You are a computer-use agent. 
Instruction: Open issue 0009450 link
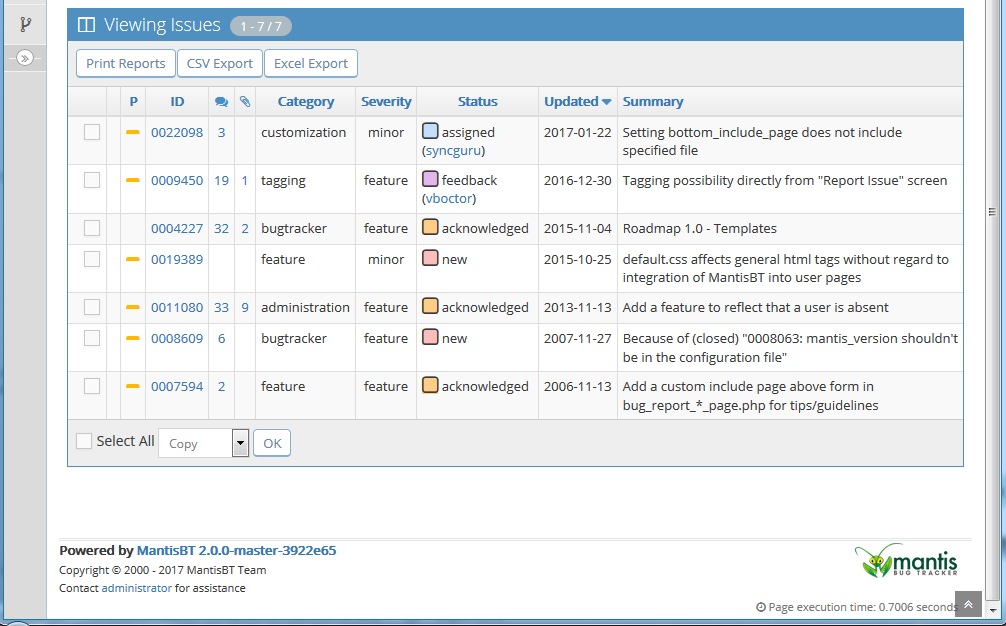tap(177, 180)
